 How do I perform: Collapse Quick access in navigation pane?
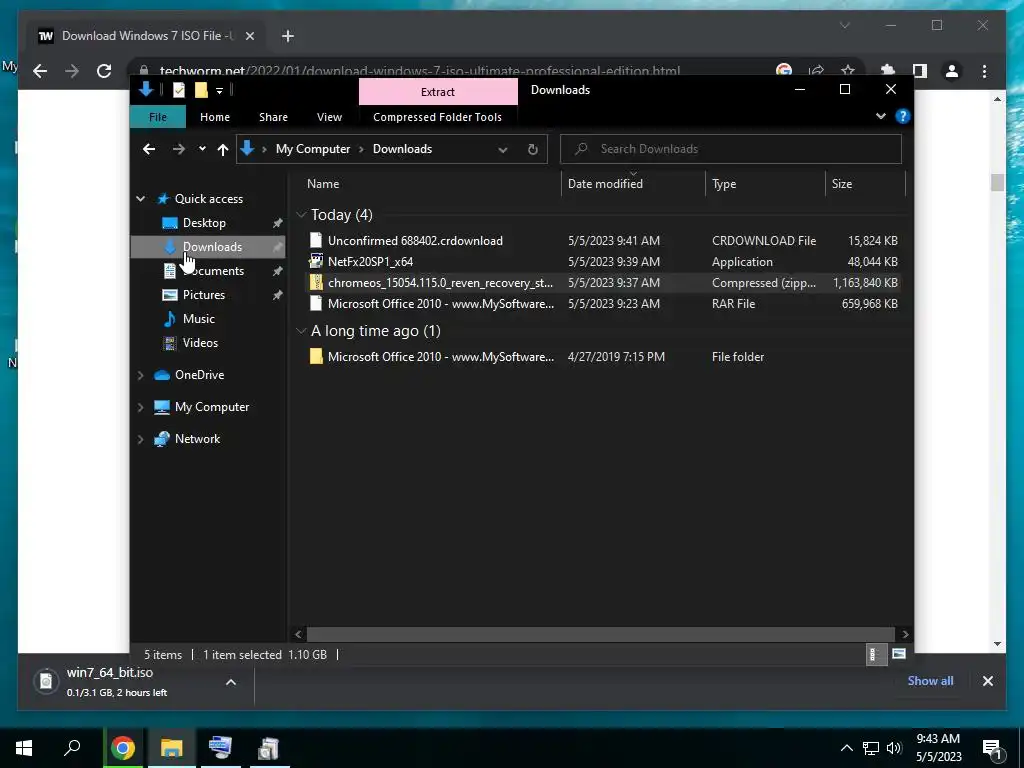[x=140, y=199]
